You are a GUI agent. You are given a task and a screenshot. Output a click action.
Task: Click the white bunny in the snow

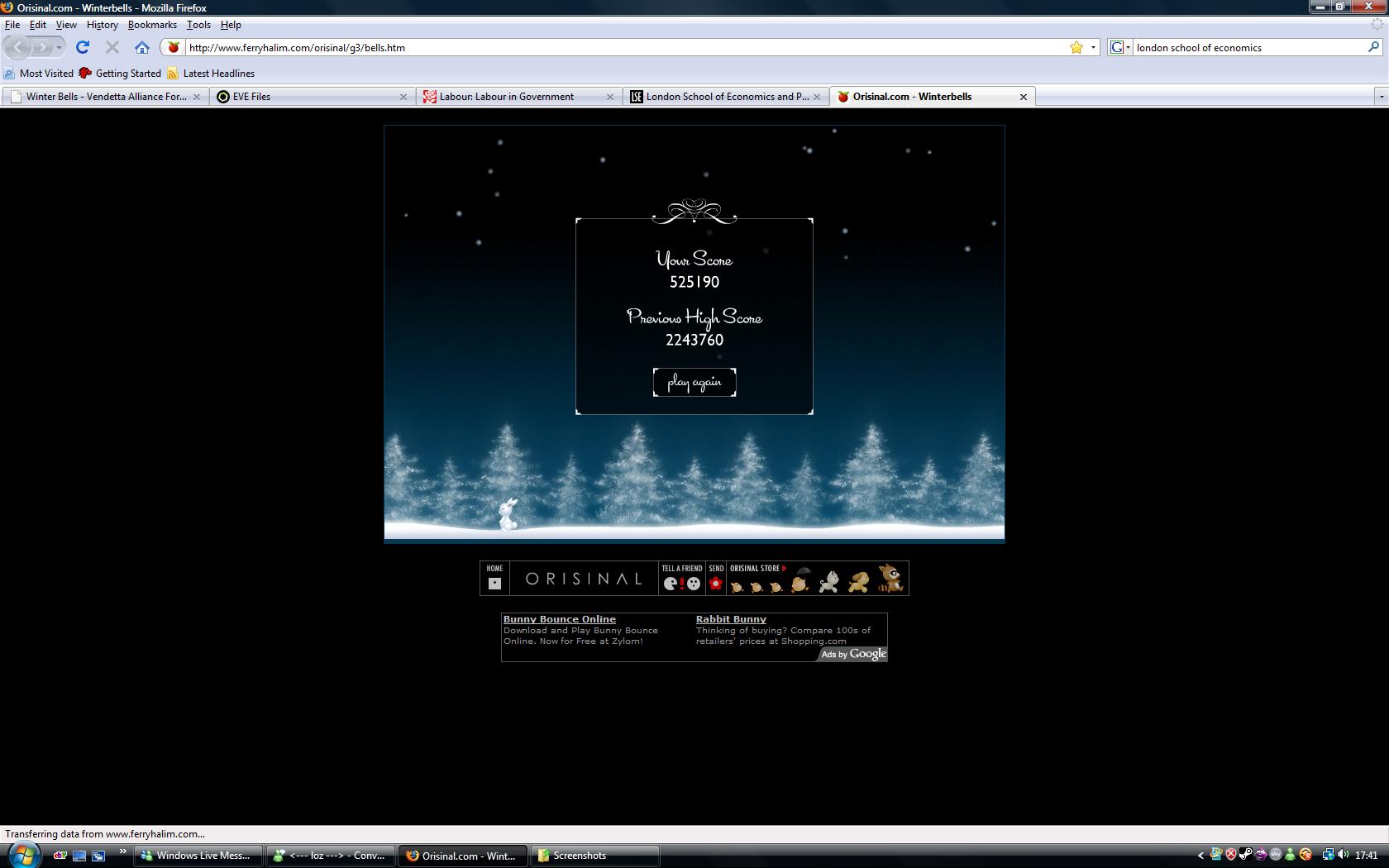[508, 513]
